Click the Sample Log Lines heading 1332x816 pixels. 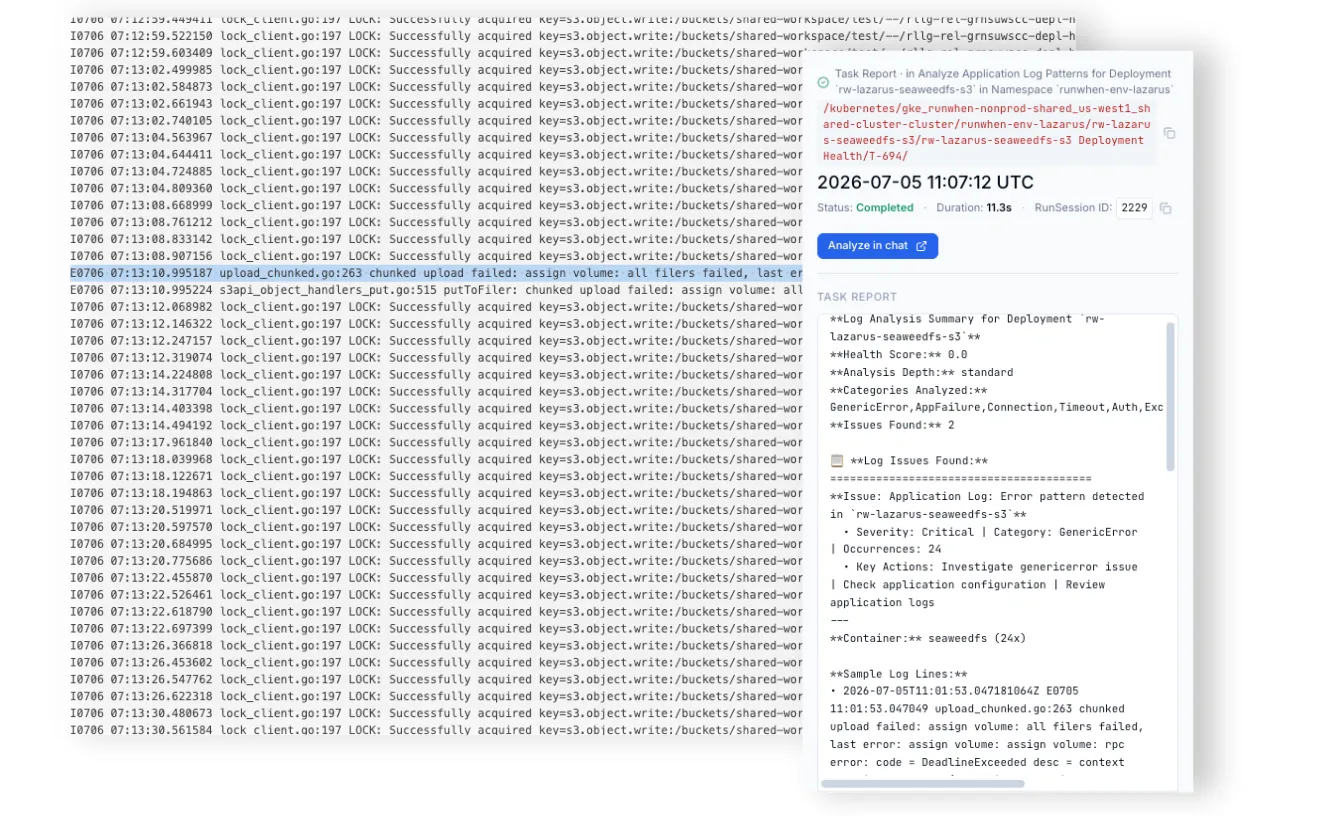pos(898,674)
